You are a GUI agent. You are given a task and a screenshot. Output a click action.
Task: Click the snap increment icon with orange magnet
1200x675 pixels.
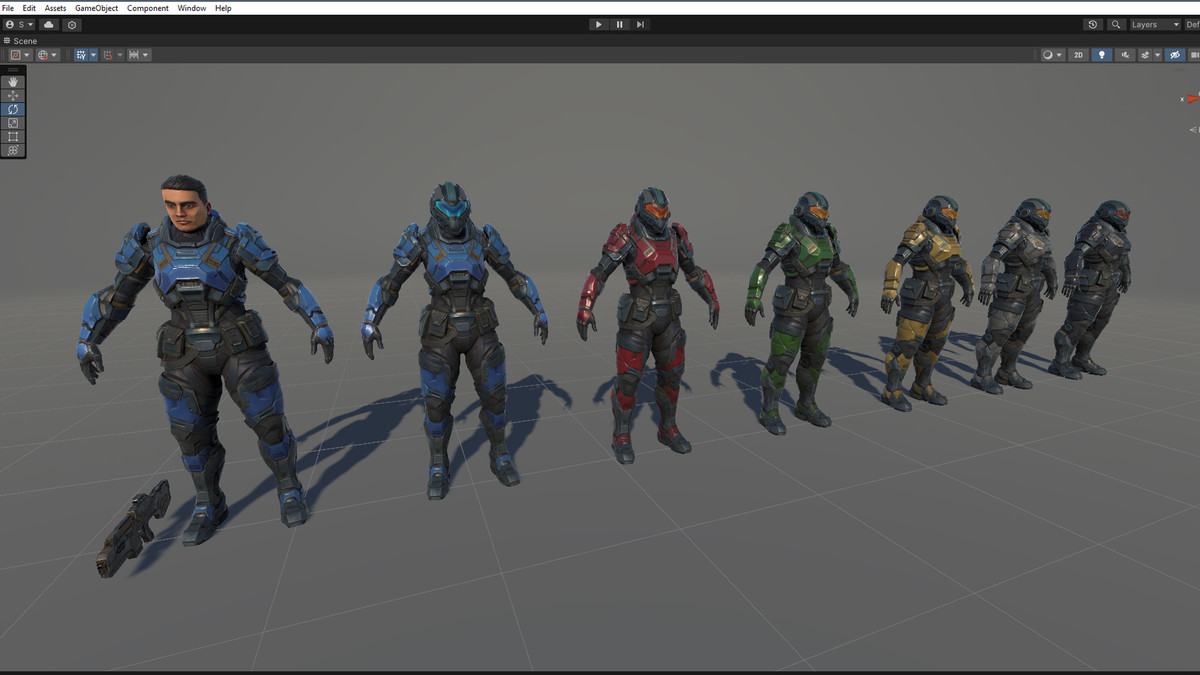[107, 55]
